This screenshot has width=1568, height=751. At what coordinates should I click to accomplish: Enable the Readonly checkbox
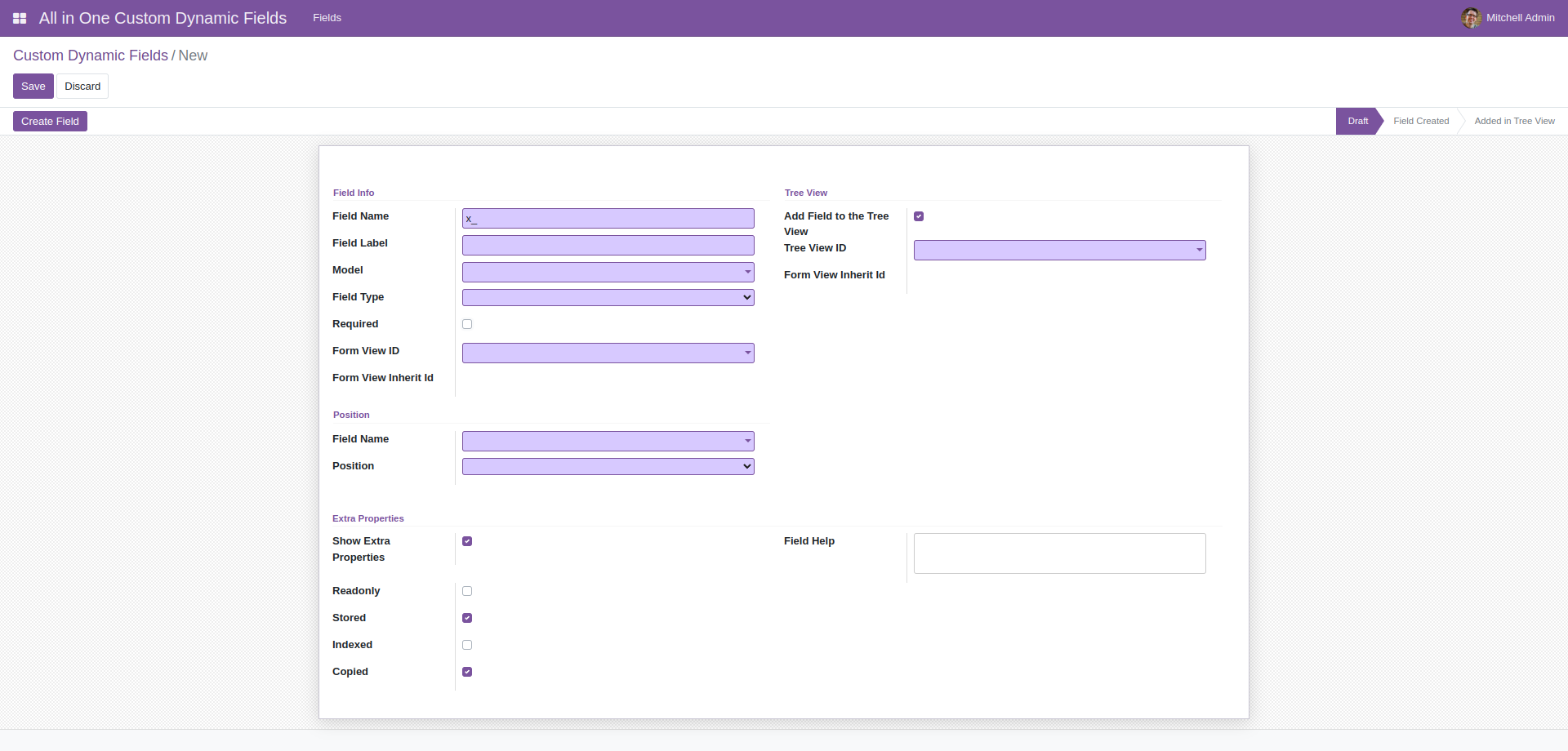pos(467,591)
